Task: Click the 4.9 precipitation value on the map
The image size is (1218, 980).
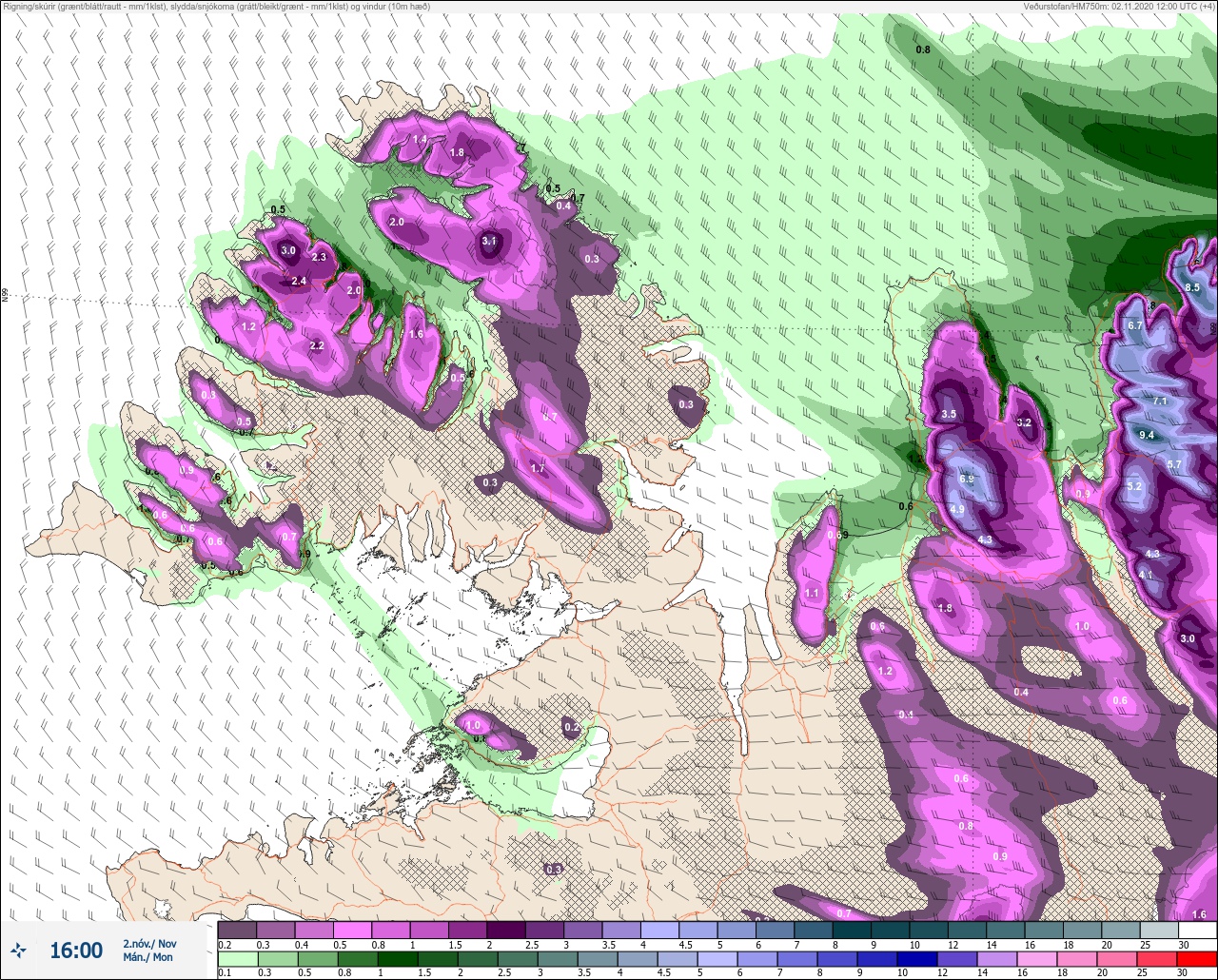Action: 958,509
